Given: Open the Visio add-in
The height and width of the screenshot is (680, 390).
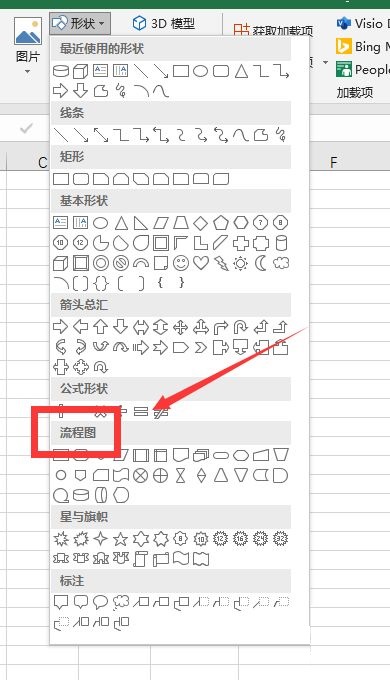Looking at the screenshot, I should [x=363, y=23].
